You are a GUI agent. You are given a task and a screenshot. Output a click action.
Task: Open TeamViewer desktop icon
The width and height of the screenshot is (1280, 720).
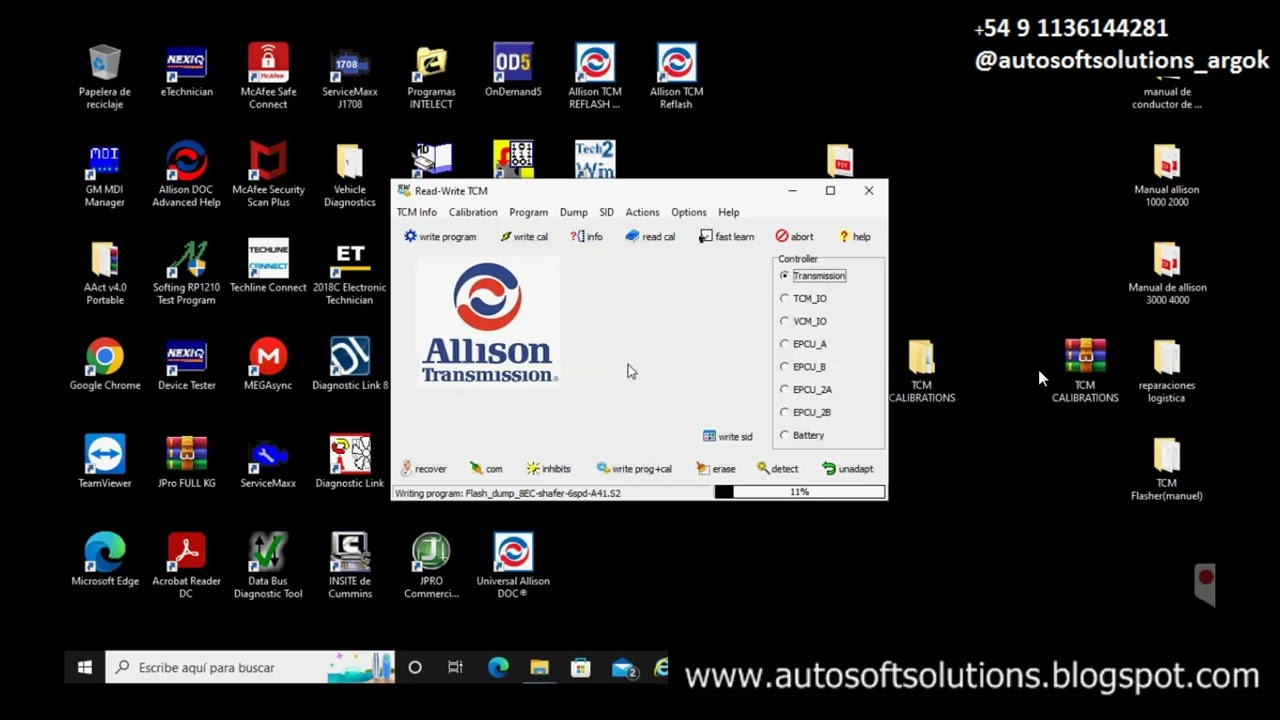point(105,462)
